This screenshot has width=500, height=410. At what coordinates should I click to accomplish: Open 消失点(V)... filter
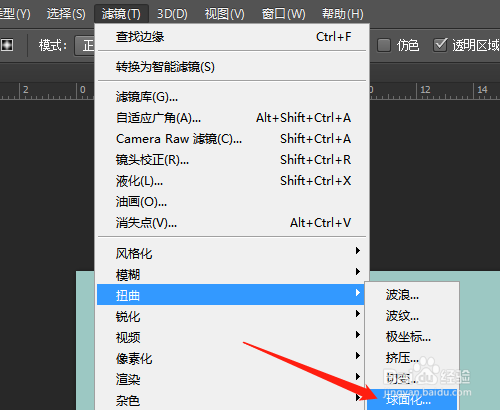[x=233, y=223]
